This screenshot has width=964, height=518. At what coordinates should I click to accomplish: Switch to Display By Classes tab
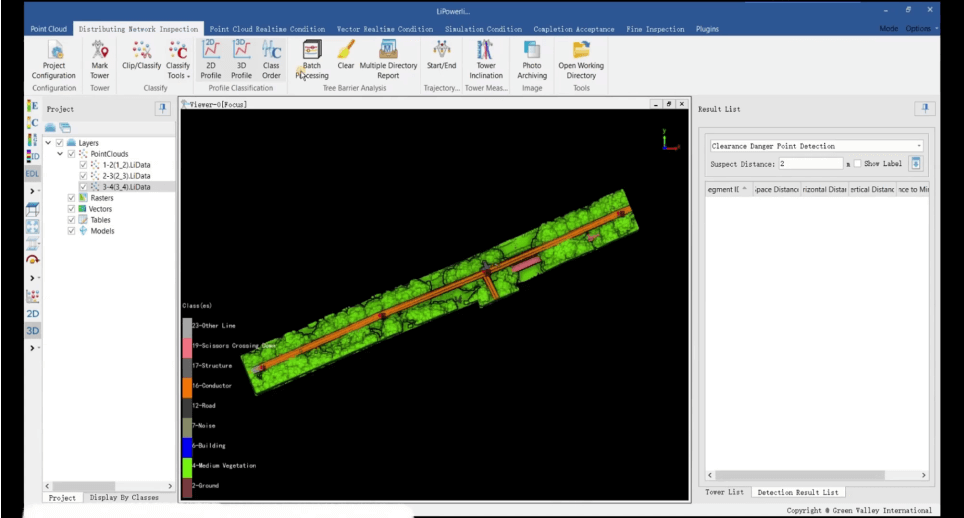(x=124, y=497)
